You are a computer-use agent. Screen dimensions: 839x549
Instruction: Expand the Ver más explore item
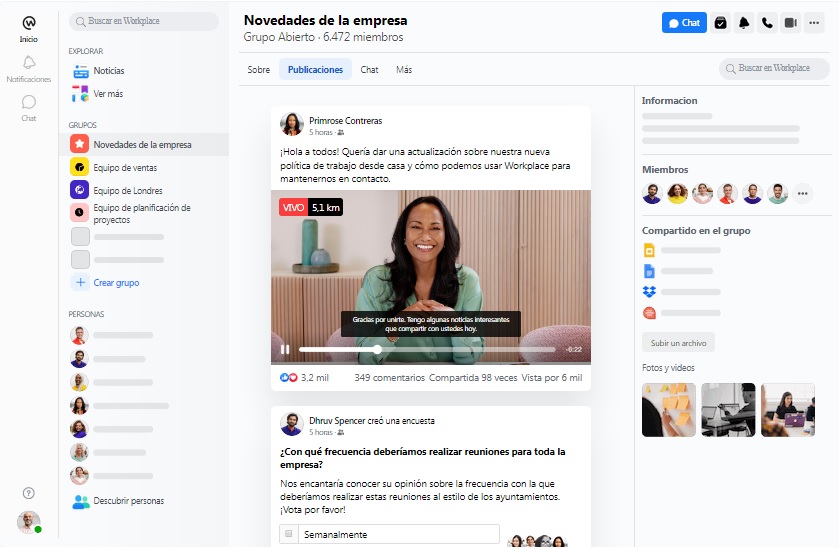(x=81, y=94)
